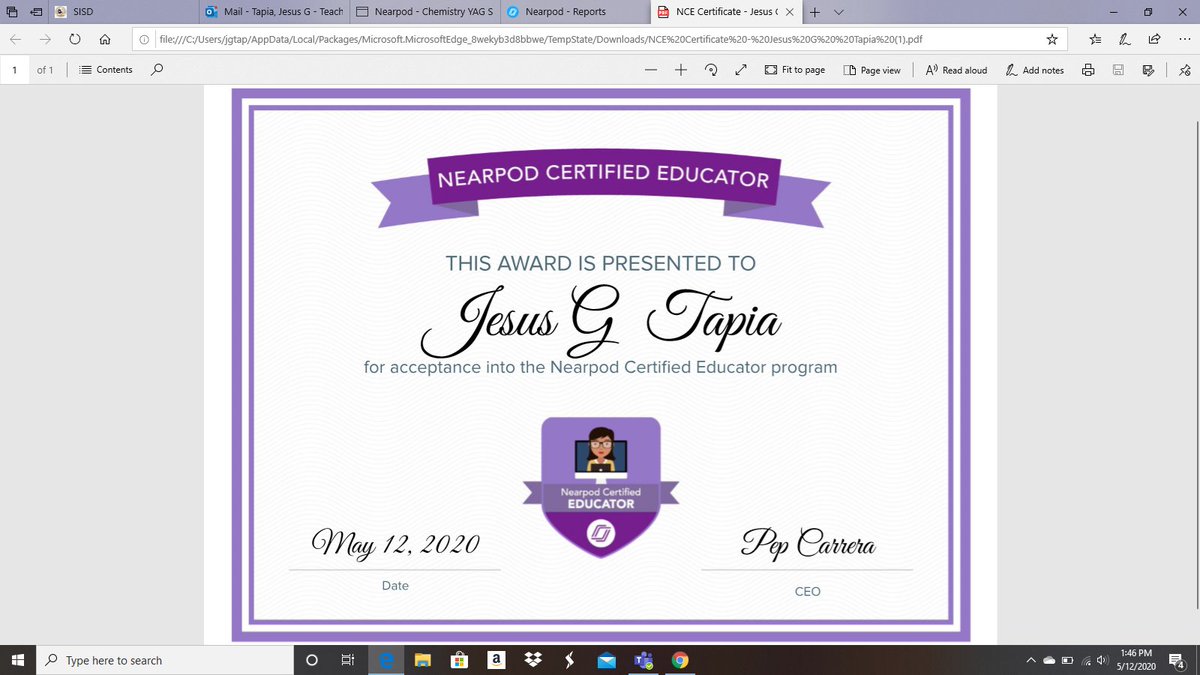Open Mail app from taskbar
The width and height of the screenshot is (1200, 675).
(x=606, y=660)
